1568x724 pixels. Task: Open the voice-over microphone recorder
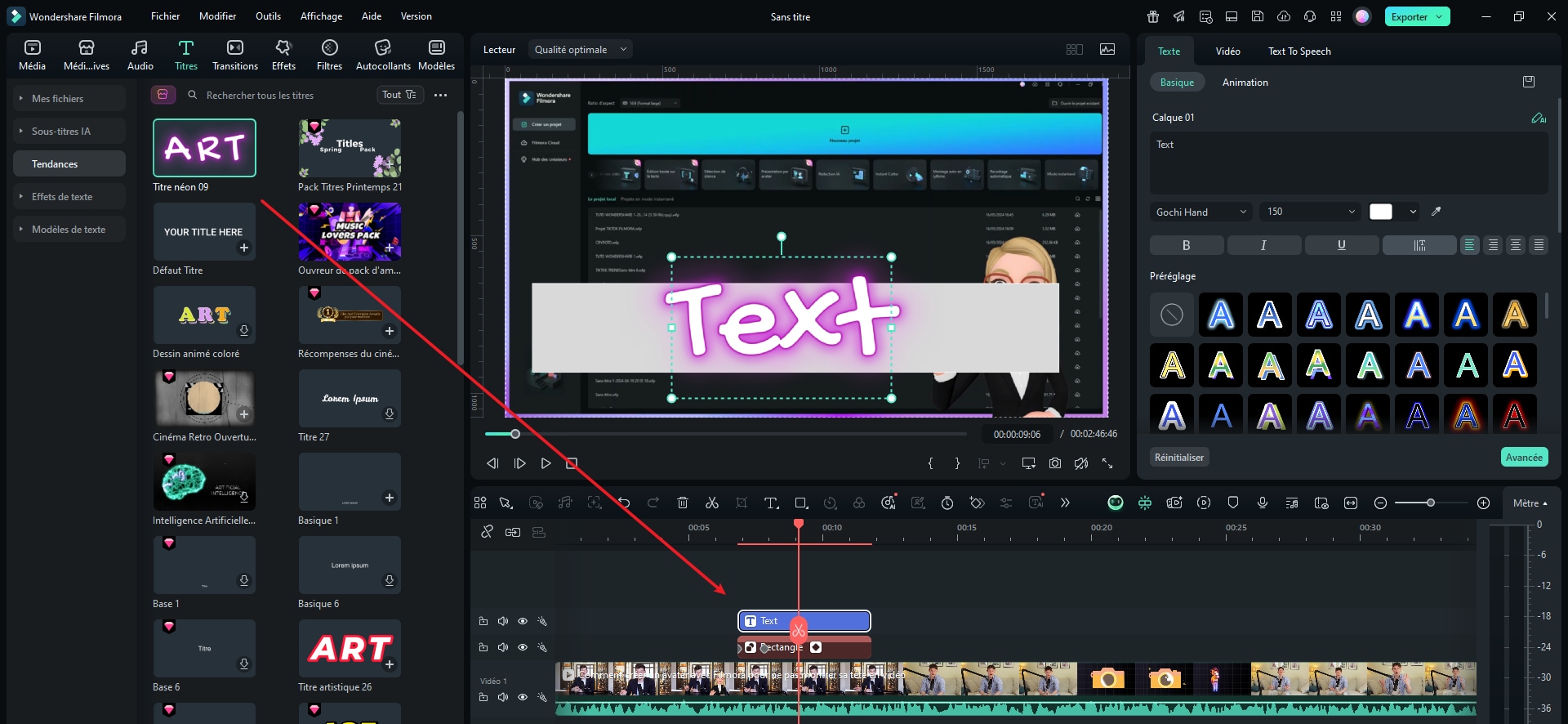pos(1263,503)
